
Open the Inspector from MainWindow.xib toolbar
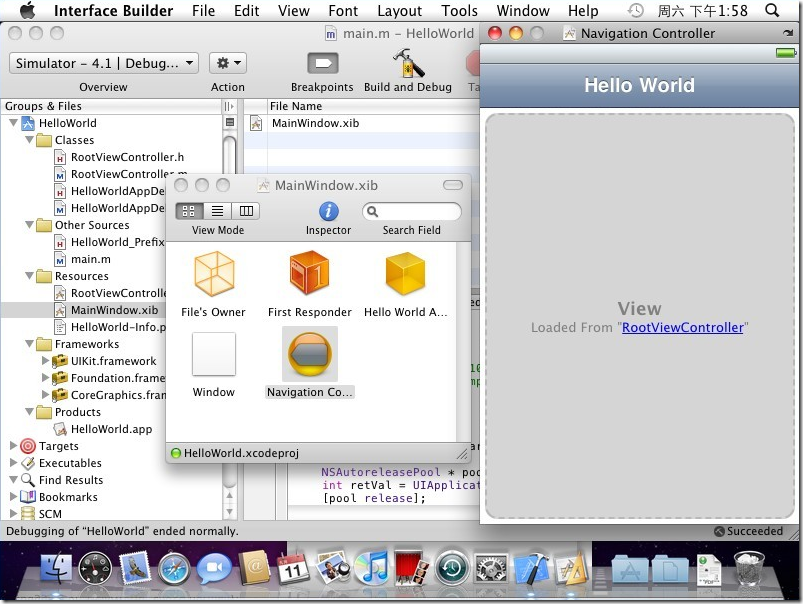coord(328,211)
